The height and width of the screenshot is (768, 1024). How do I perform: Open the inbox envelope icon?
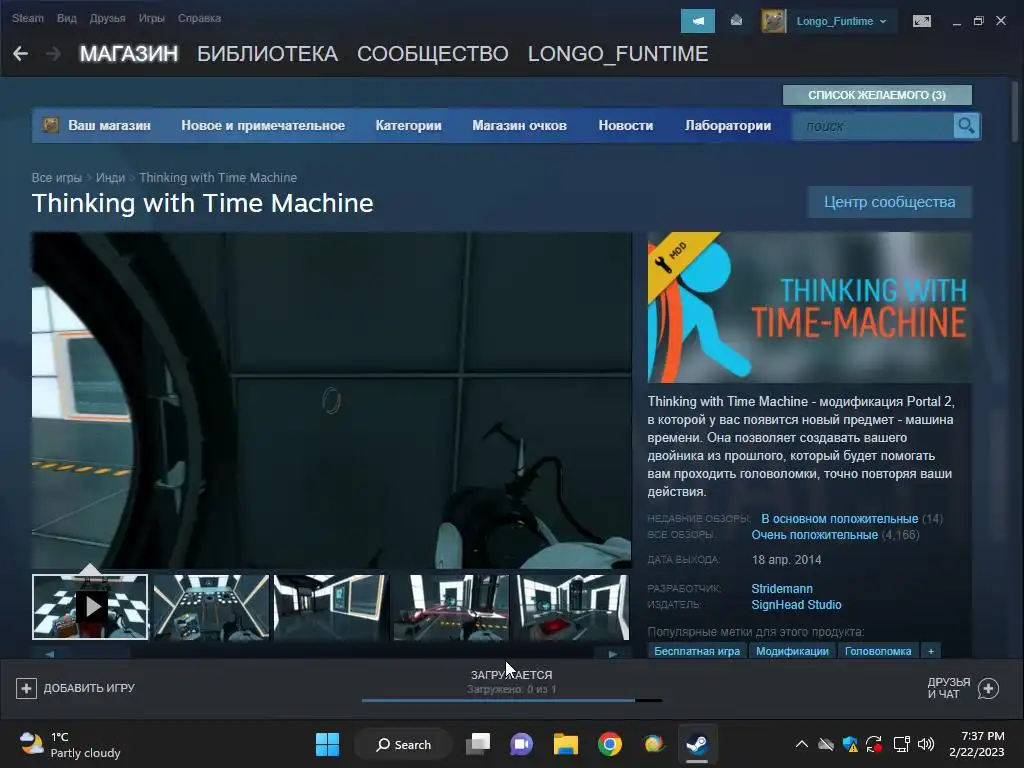[736, 21]
